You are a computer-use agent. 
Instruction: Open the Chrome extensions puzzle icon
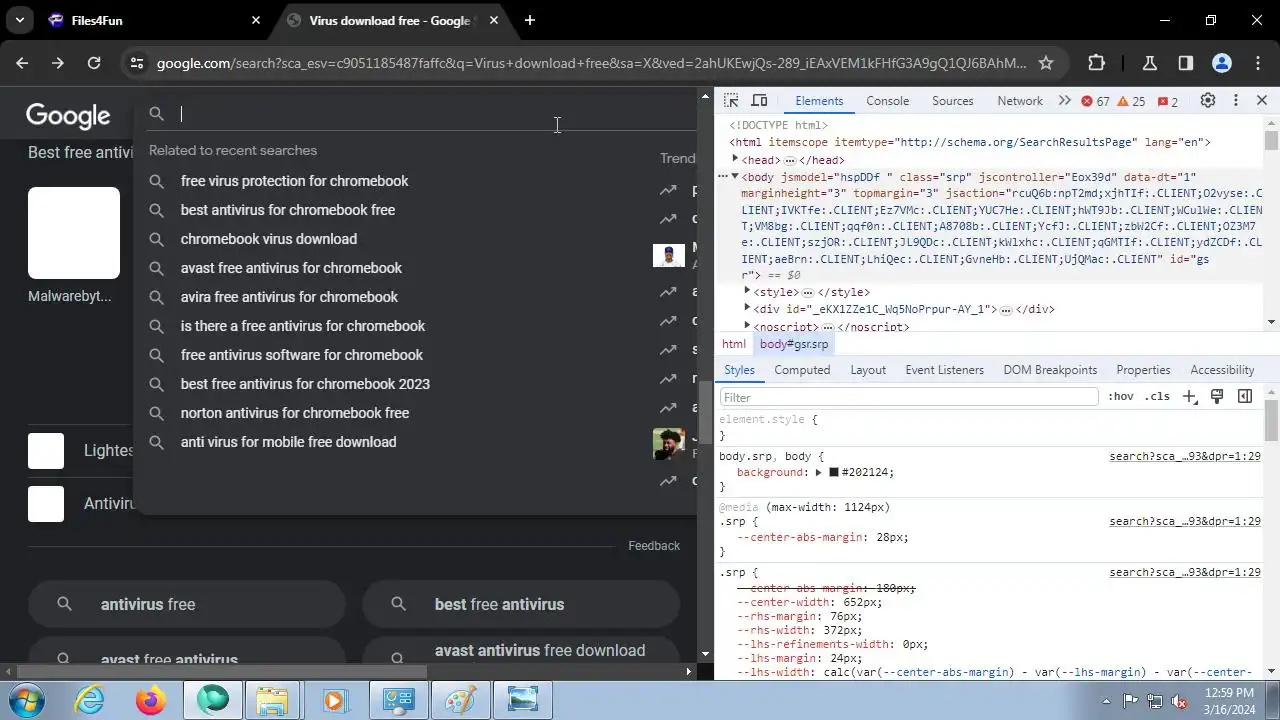point(1096,63)
